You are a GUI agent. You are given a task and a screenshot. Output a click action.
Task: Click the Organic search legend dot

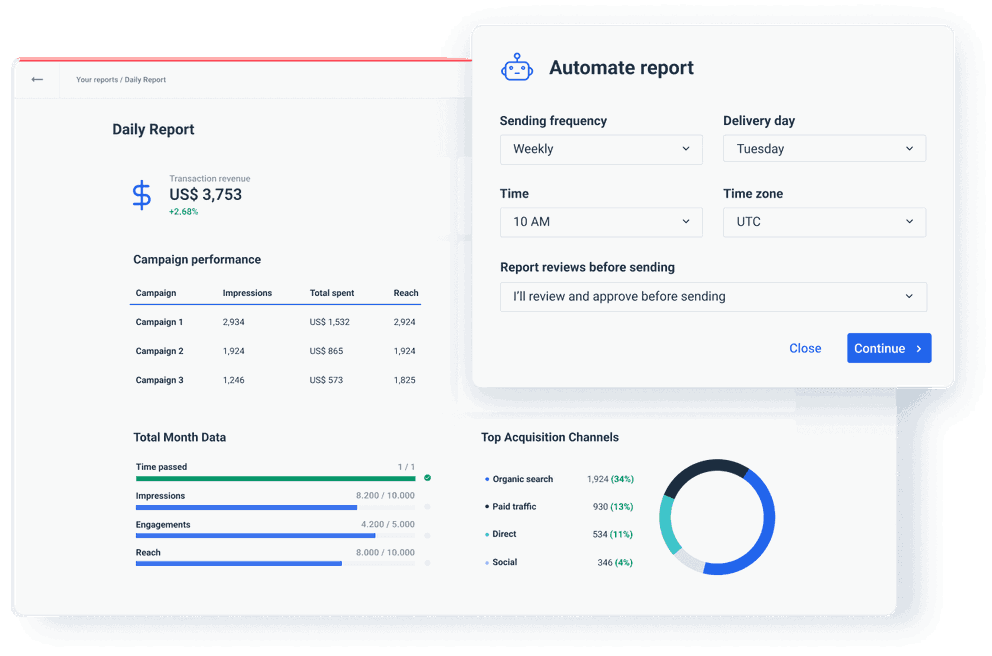488,479
